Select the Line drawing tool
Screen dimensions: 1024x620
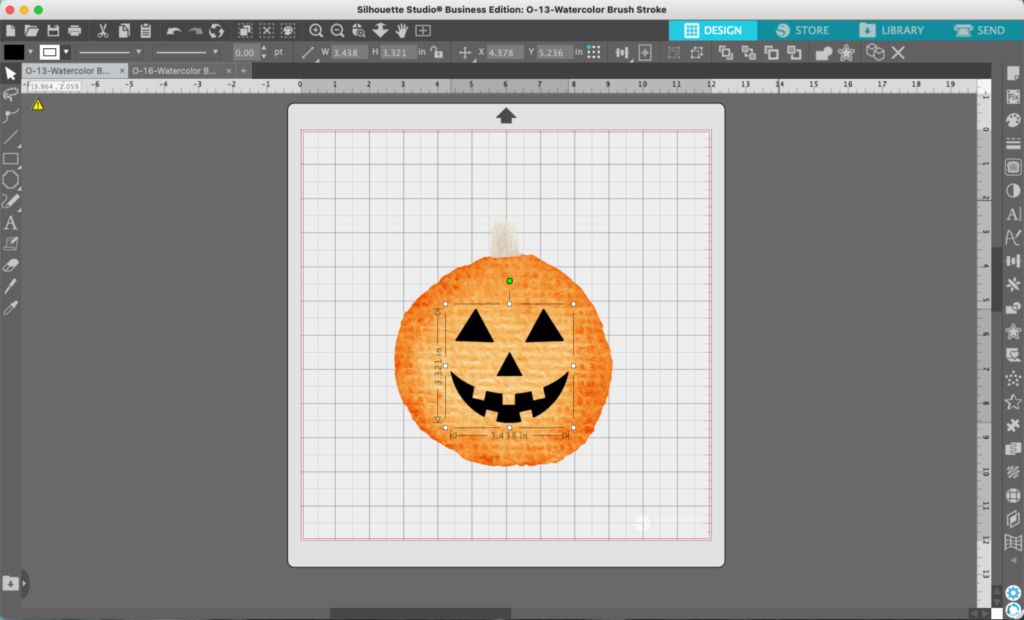tap(10, 137)
